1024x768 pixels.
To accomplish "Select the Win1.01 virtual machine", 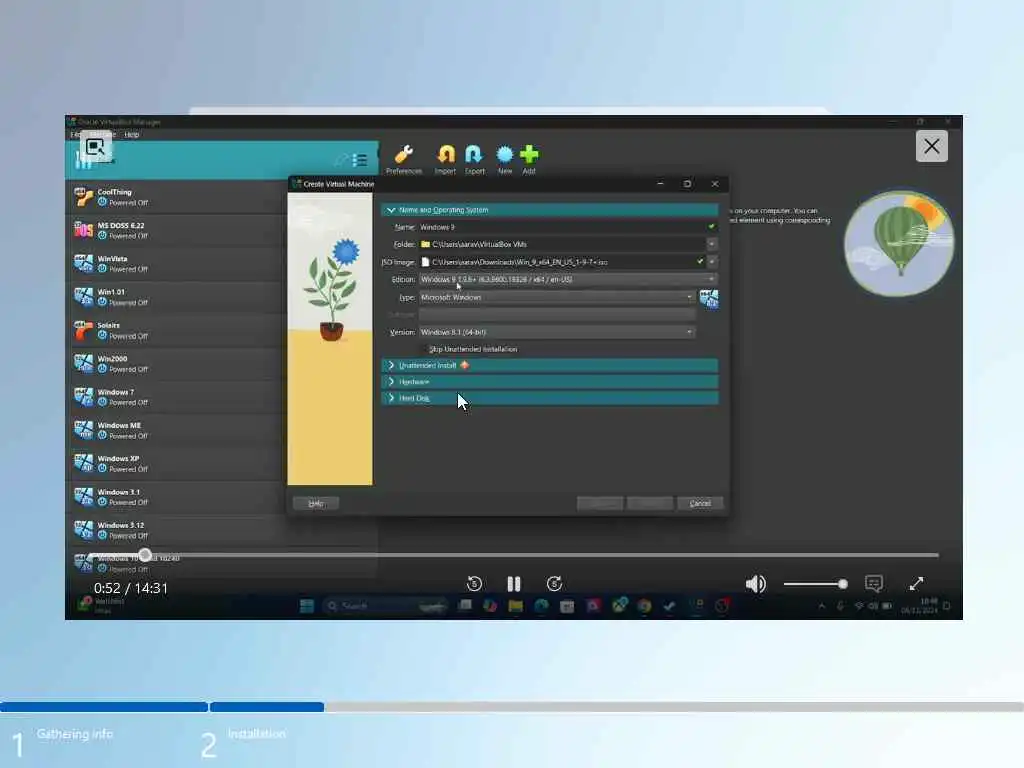I will point(176,297).
